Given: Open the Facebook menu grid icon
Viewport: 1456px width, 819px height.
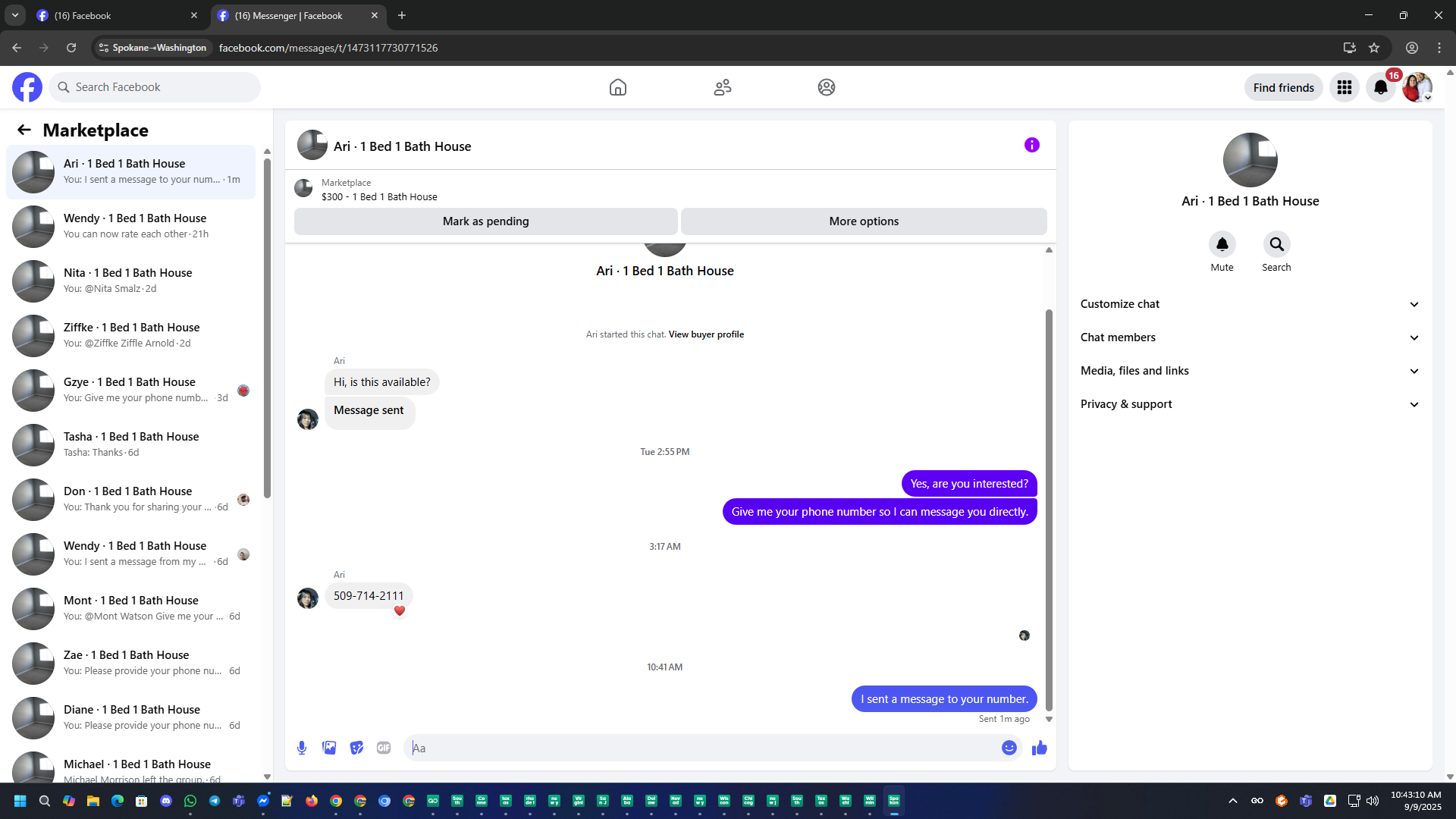Looking at the screenshot, I should 1344,88.
